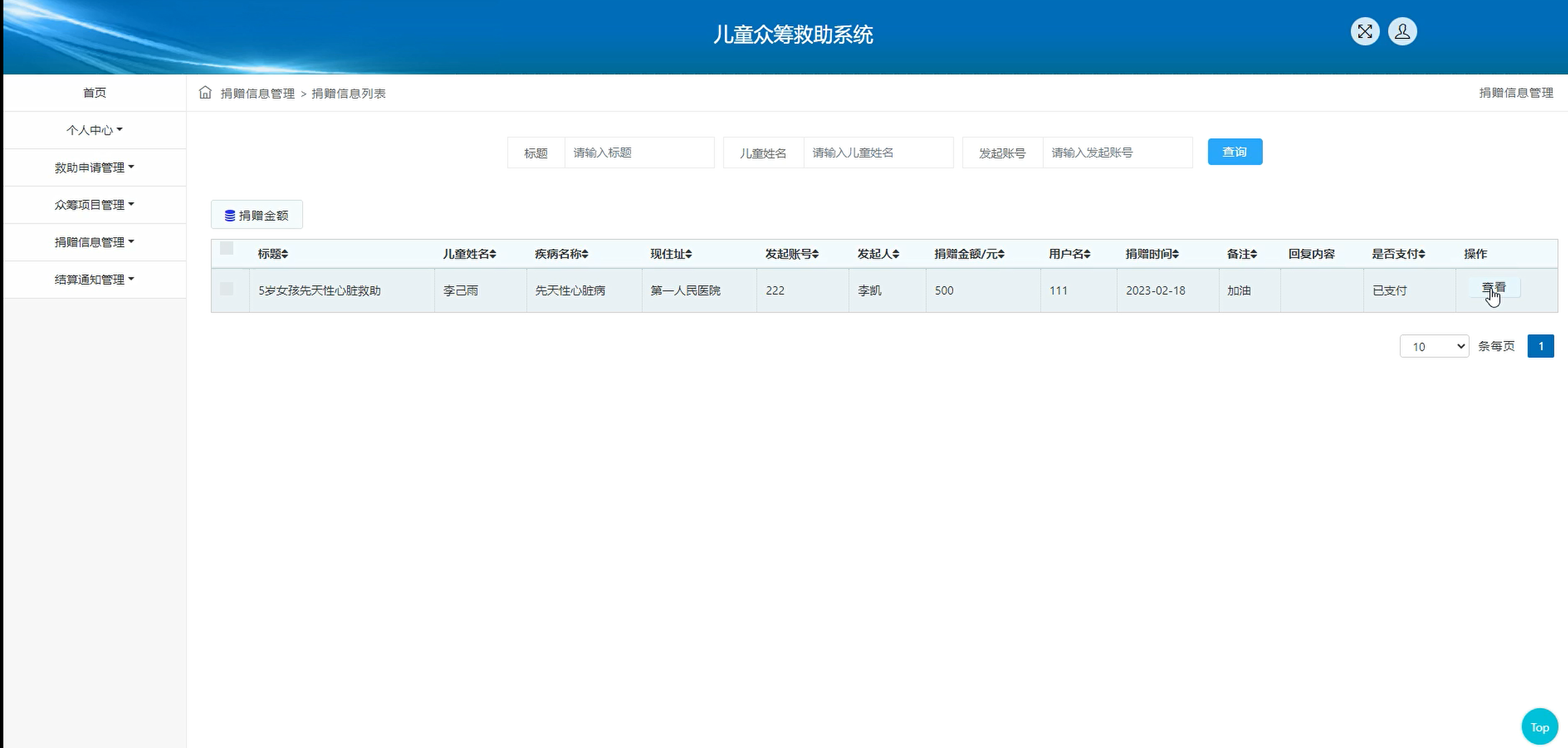Click the donation amount value 500
This screenshot has width=1568, height=748.
[944, 291]
